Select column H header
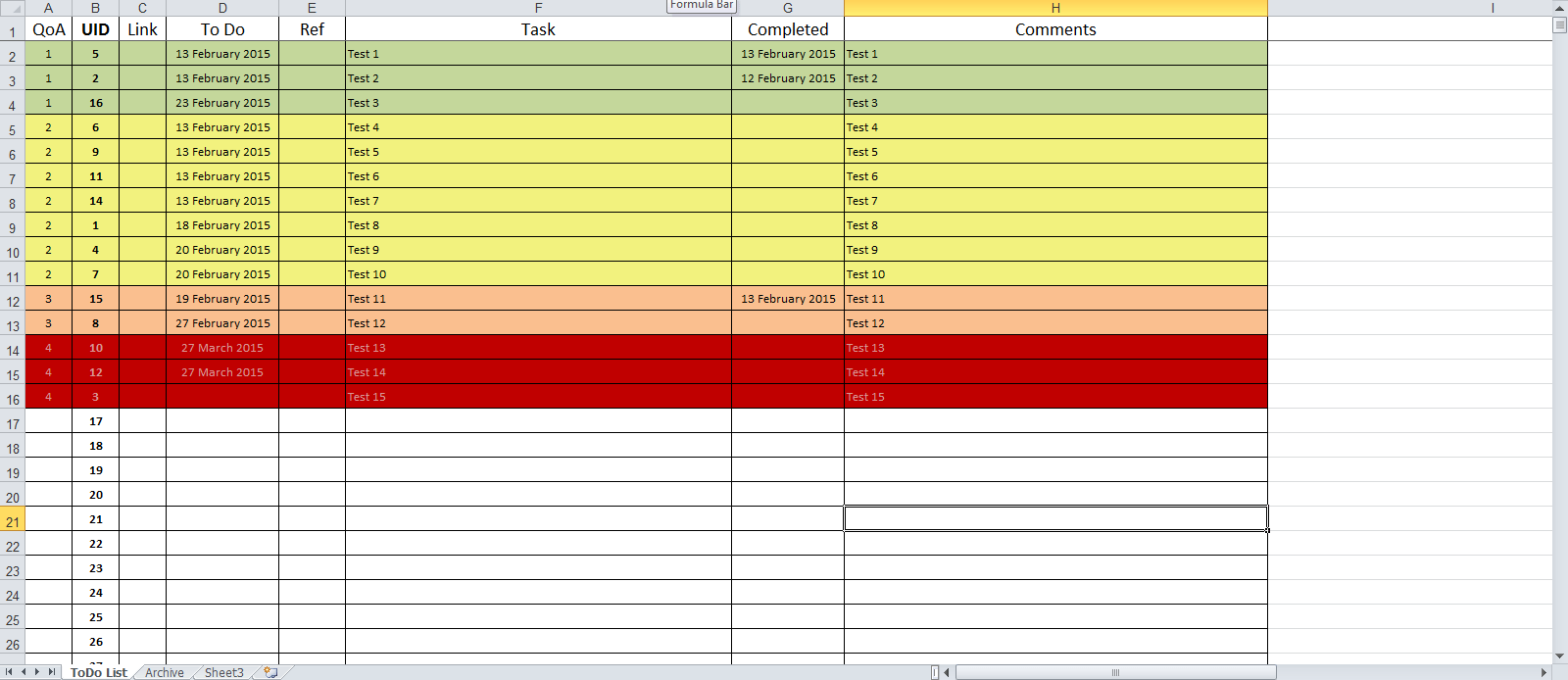1568x680 pixels. coord(1055,8)
